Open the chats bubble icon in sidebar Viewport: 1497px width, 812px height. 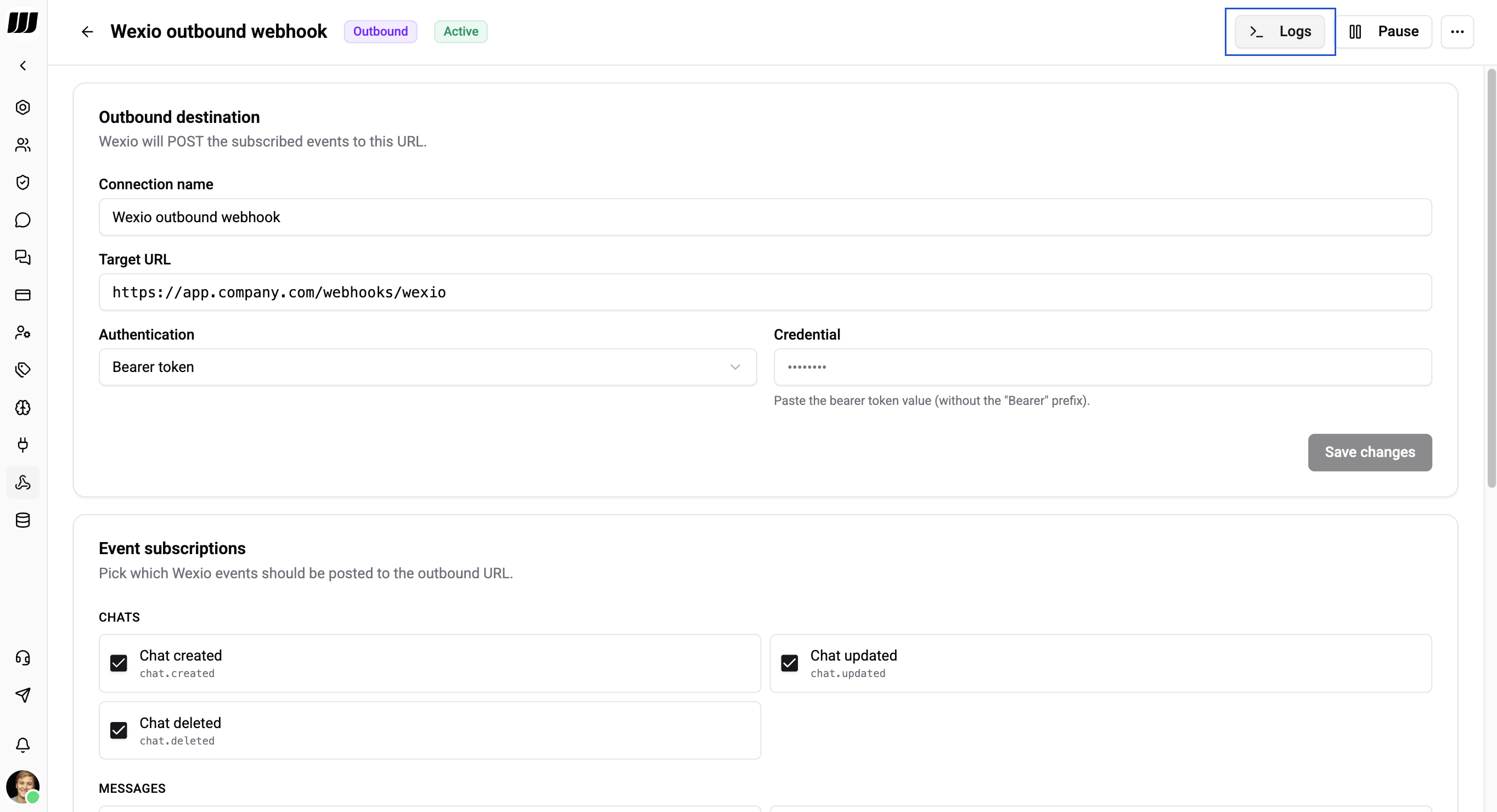tap(22, 219)
